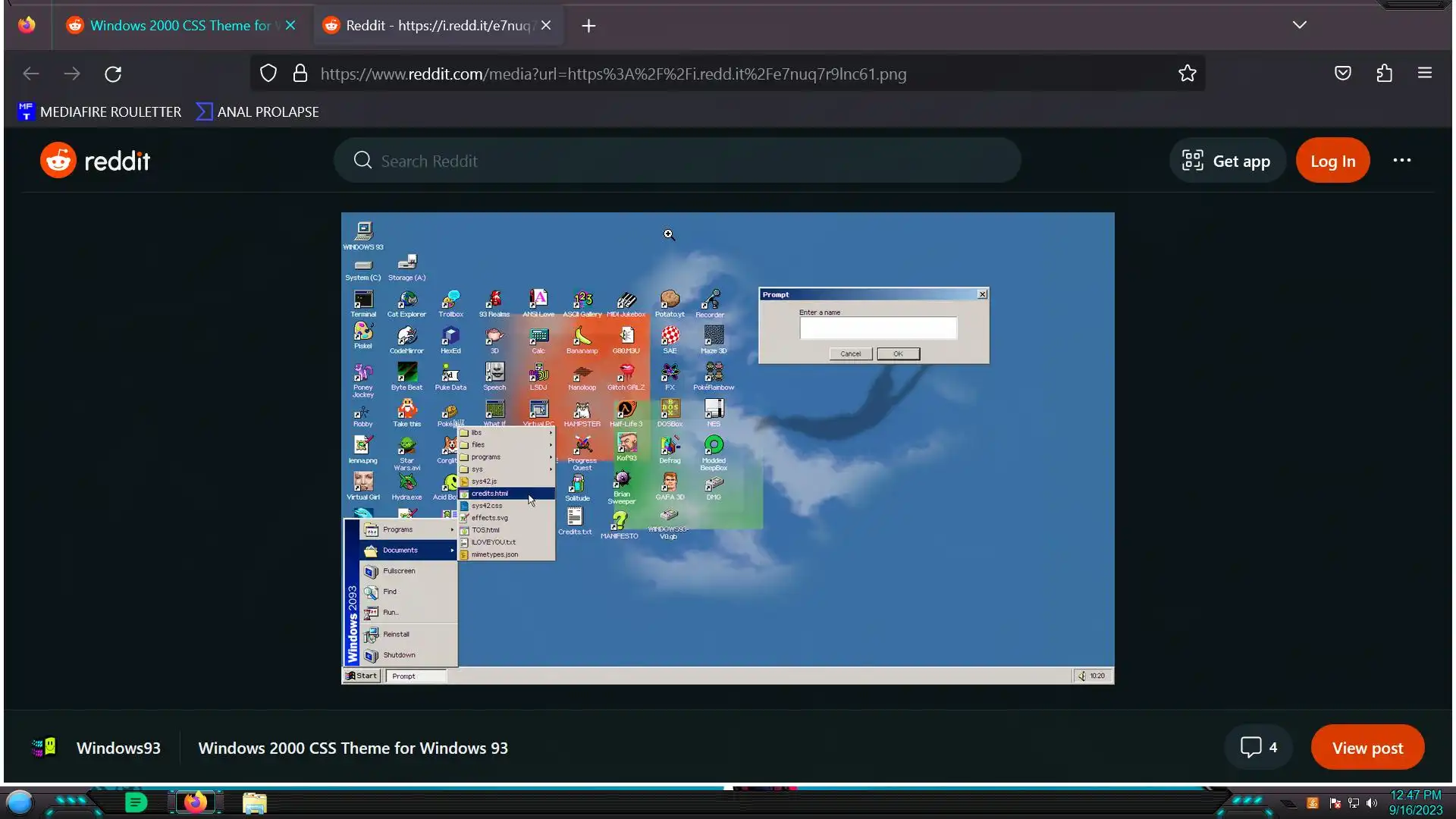
Task: Open MEDIAFIRE ROULETTER bookmark
Action: (99, 111)
